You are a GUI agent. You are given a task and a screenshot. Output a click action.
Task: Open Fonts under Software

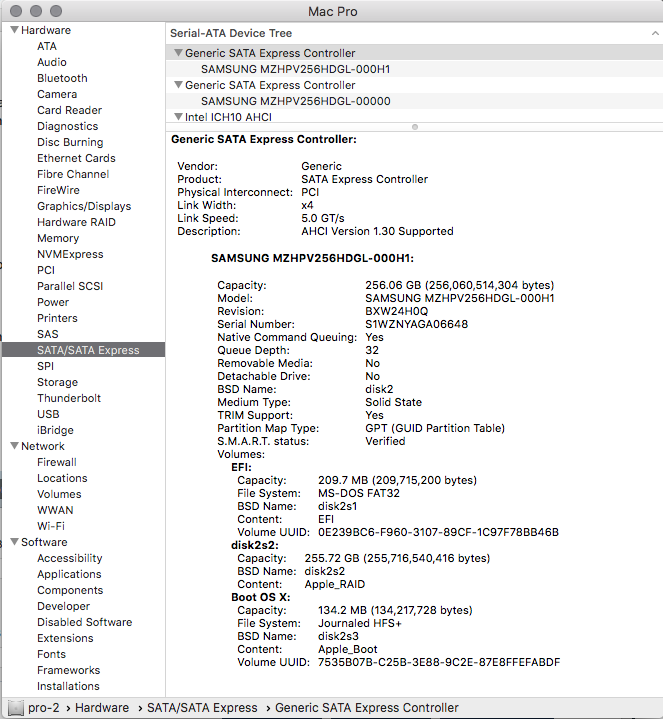[x=51, y=654]
